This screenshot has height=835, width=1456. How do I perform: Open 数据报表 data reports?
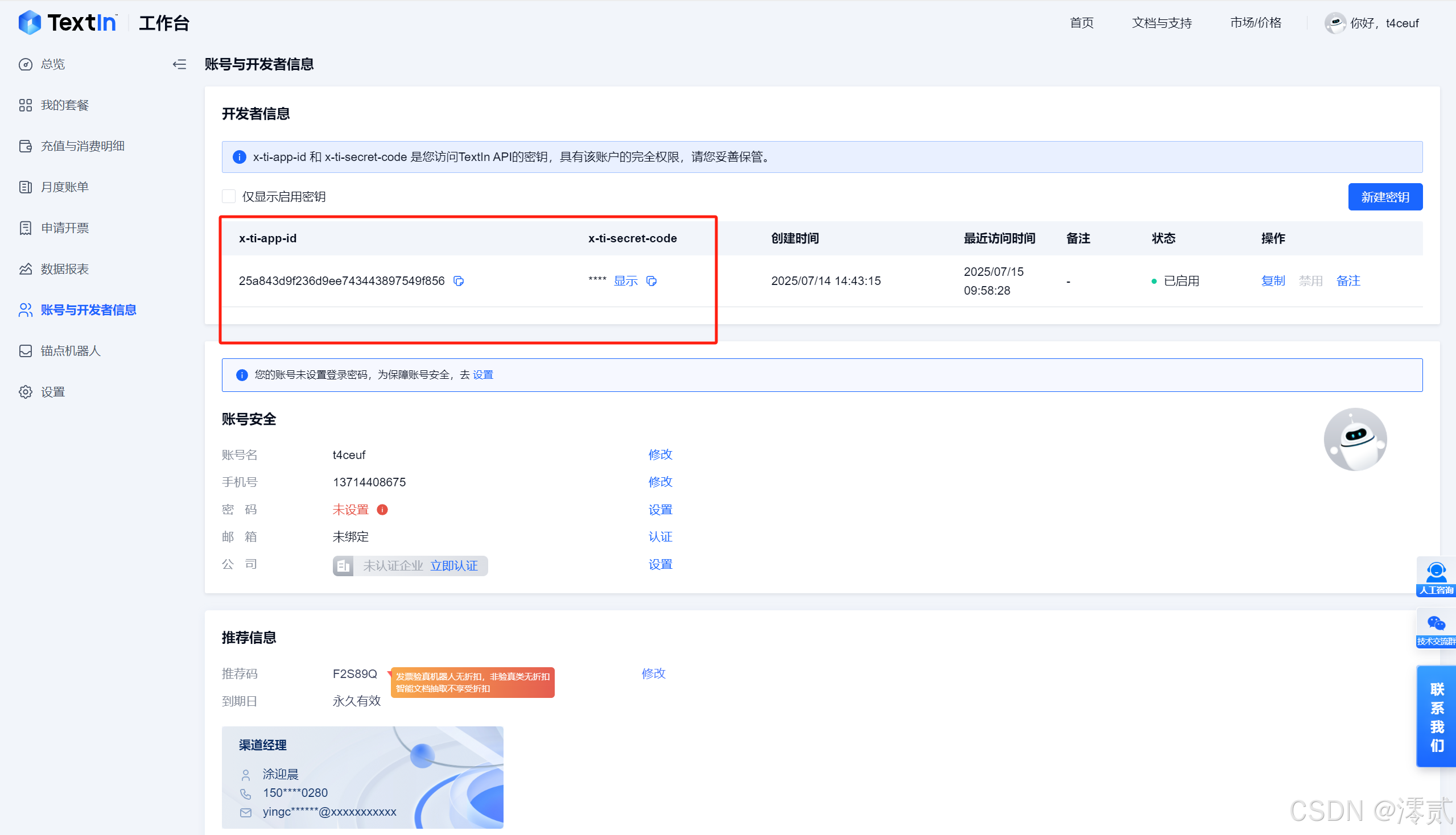tap(65, 268)
